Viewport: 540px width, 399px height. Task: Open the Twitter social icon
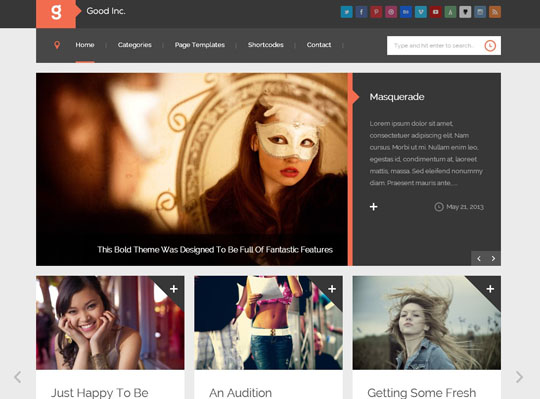346,12
